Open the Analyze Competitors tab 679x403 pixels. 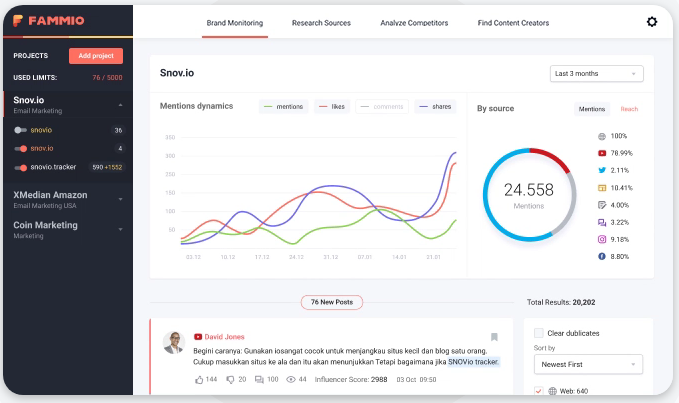414,23
